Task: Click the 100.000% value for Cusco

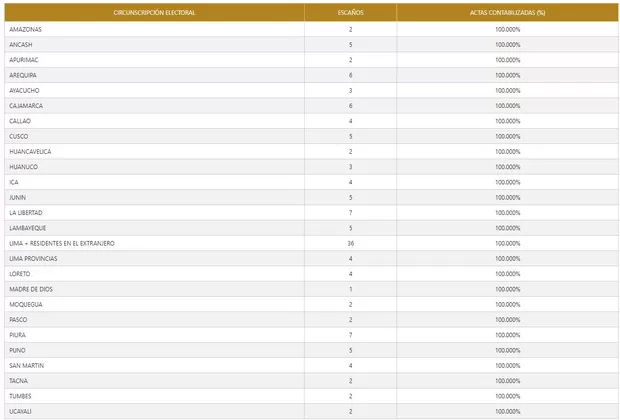Action: pyautogui.click(x=508, y=136)
